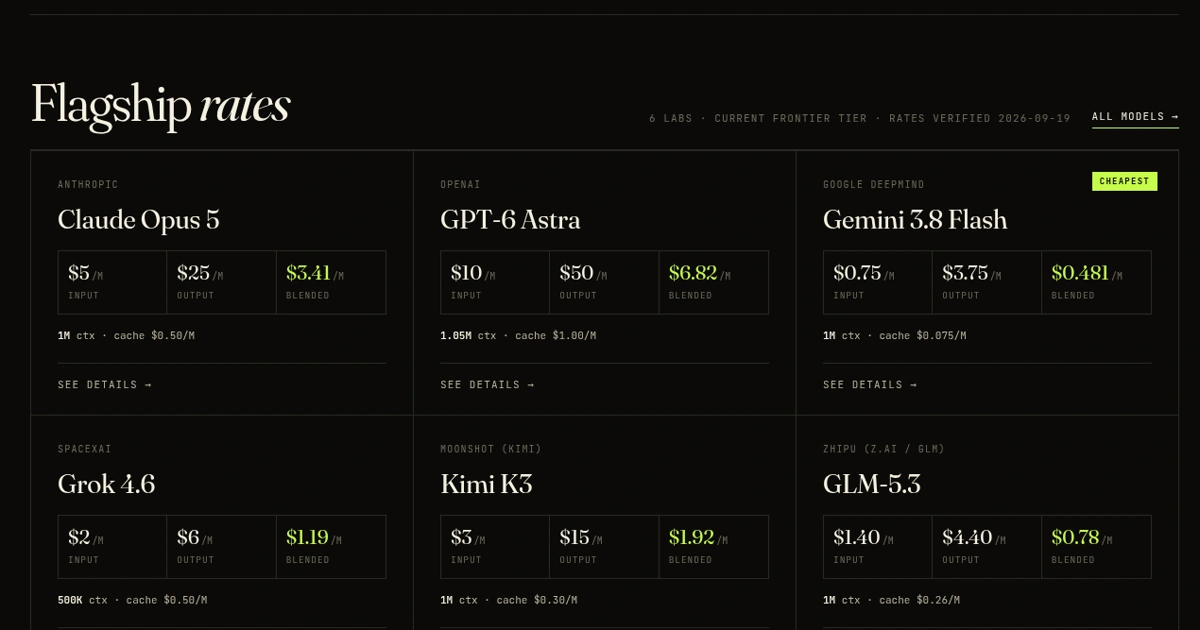Click the ZHIPU (Z.AI / GLM) label
Viewport: 1200px width, 630px height.
click(x=884, y=449)
